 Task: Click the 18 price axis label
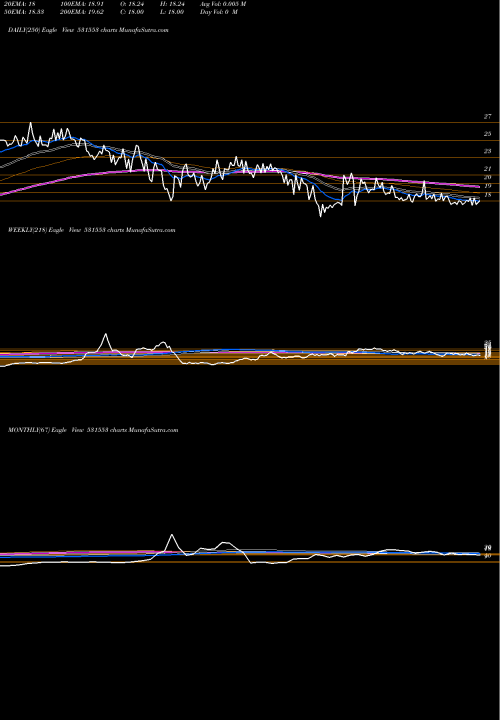point(487,195)
